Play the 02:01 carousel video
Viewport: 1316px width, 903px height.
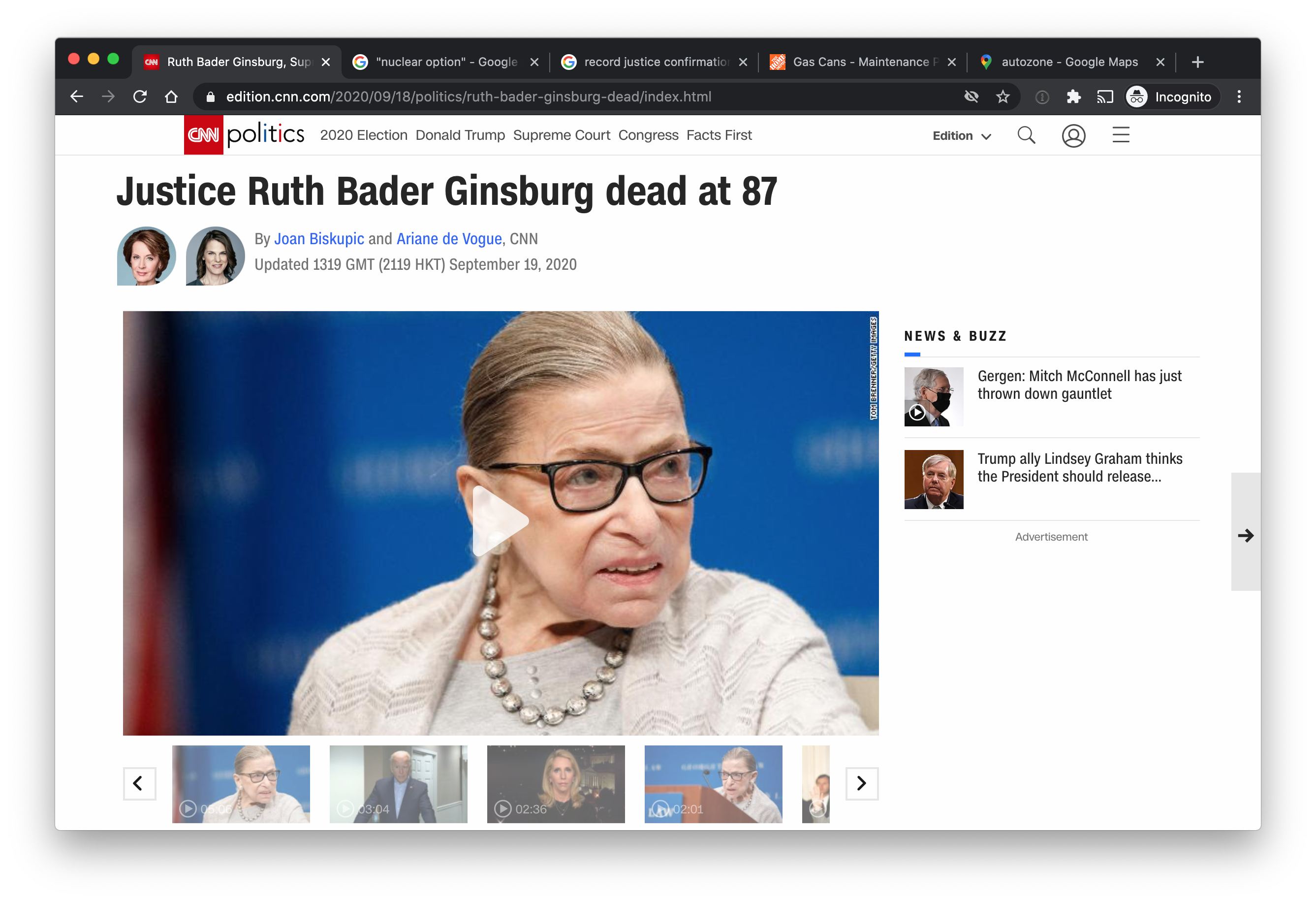point(713,784)
